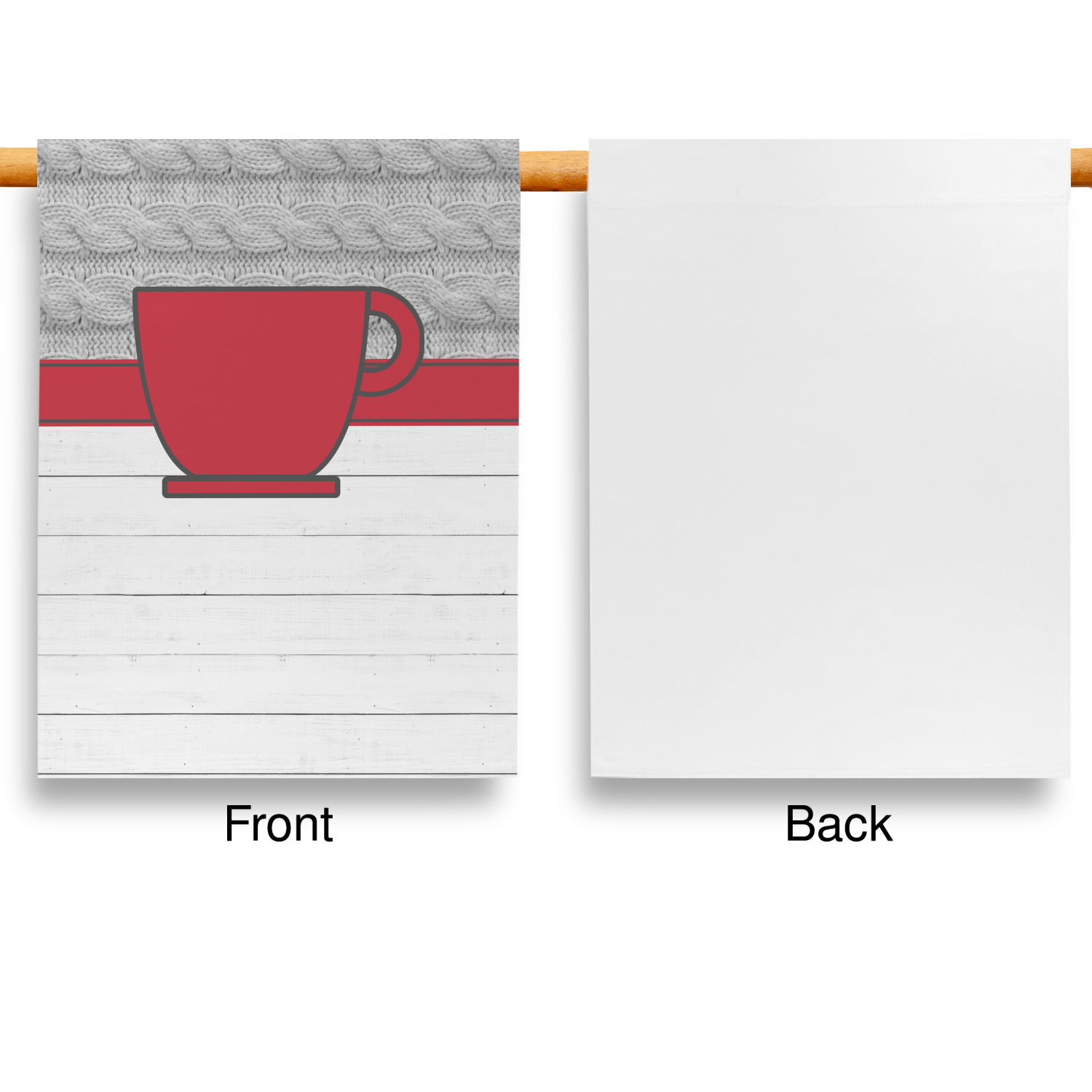
Task: Click the Front label text
Action: [279, 824]
